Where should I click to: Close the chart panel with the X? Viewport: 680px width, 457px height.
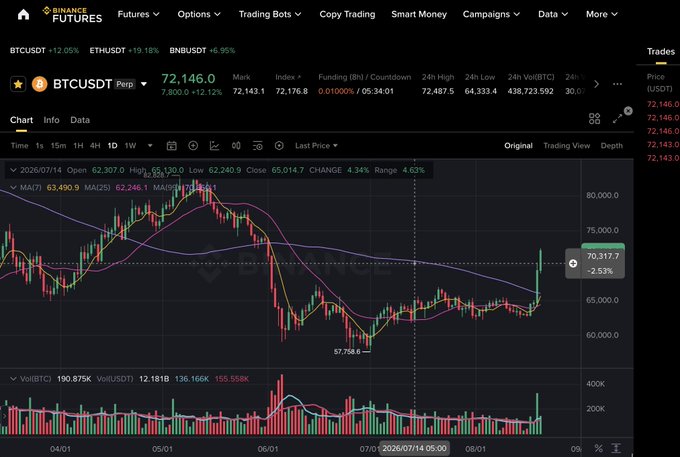628,111
